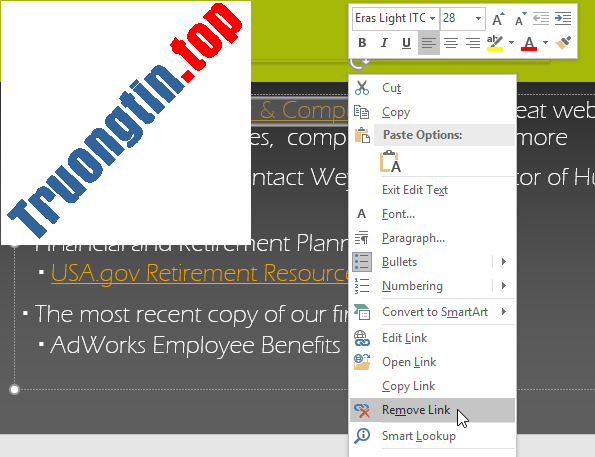Click the Font letter A icon
The height and width of the screenshot is (457, 595).
tap(362, 214)
